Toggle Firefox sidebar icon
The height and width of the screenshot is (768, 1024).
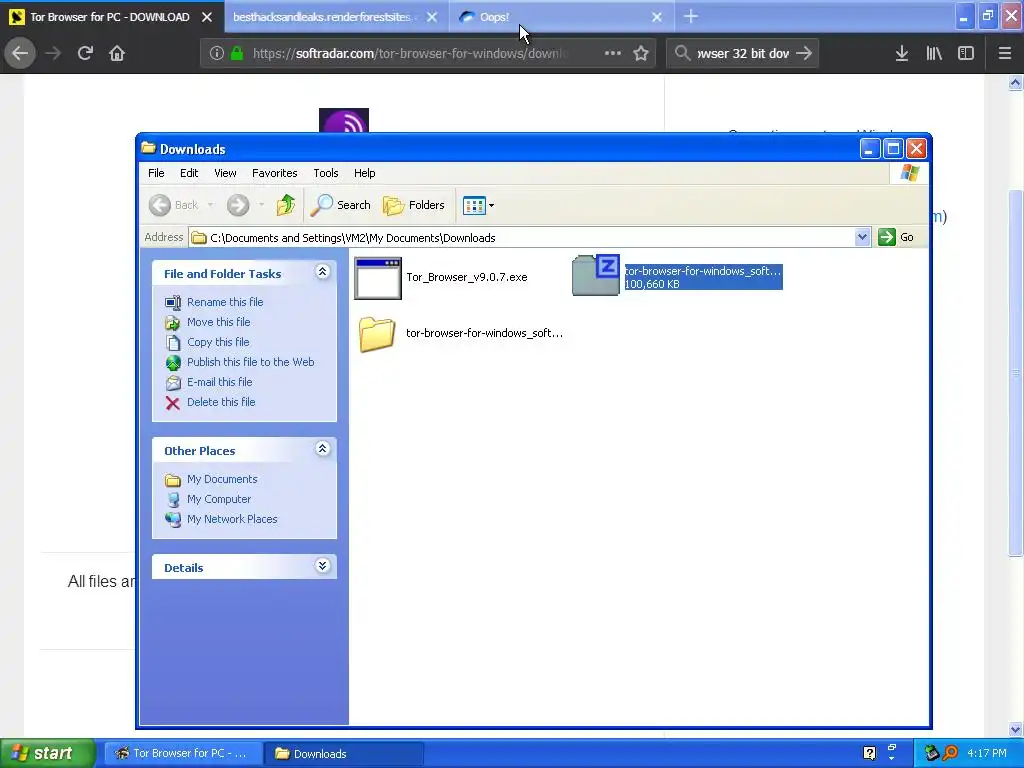pos(966,53)
